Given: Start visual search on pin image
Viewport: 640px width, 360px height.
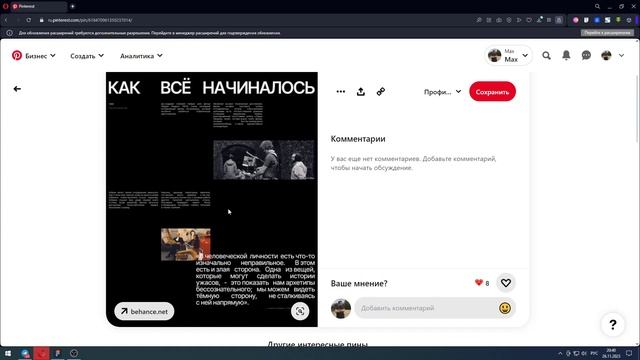Looking at the screenshot, I should [x=300, y=311].
